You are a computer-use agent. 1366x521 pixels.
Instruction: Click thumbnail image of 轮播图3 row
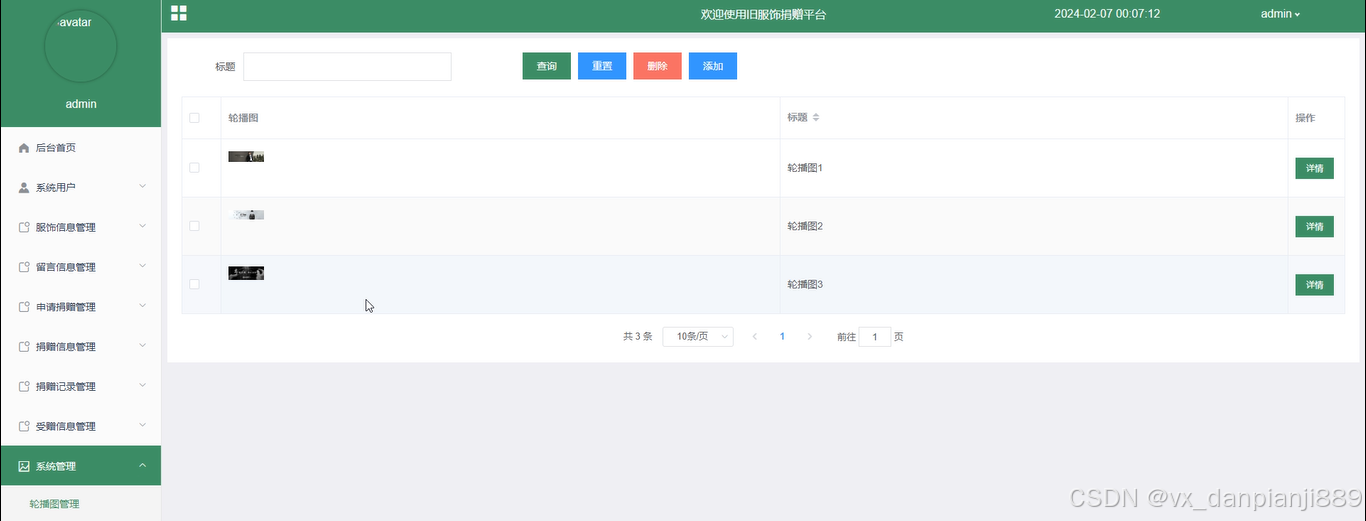point(246,273)
